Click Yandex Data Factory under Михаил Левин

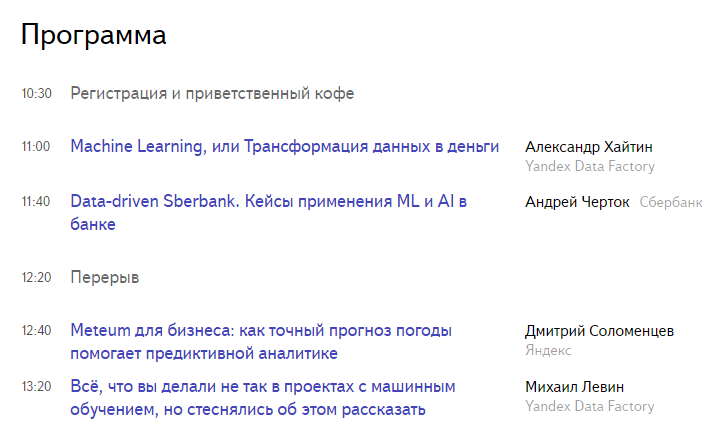click(x=589, y=407)
